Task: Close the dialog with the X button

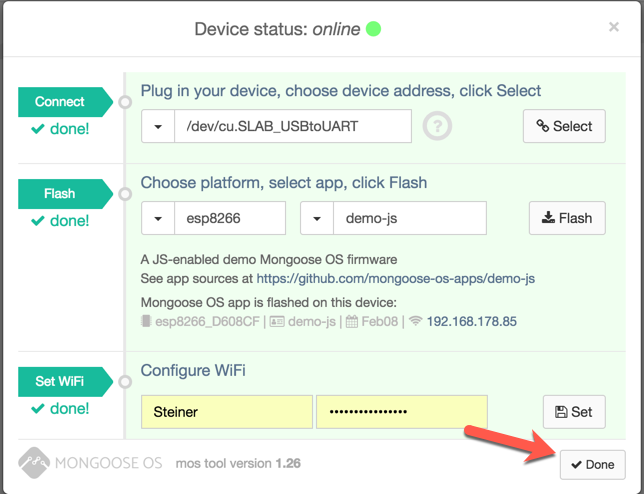Action: 614,27
